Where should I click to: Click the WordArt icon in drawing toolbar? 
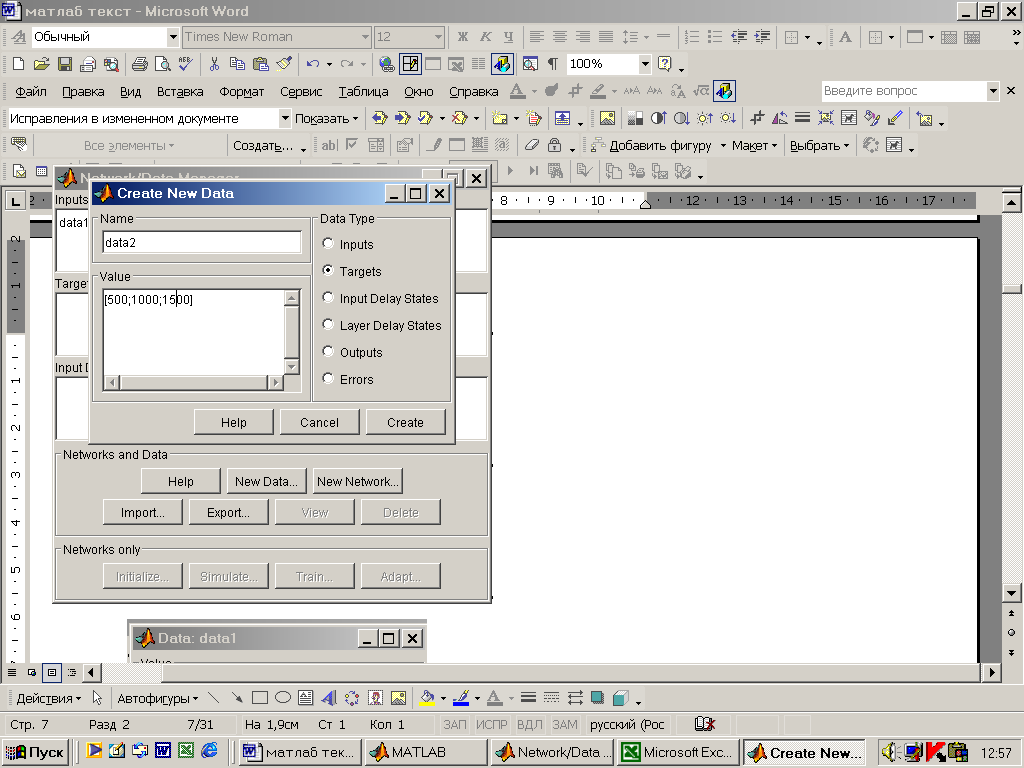329,698
